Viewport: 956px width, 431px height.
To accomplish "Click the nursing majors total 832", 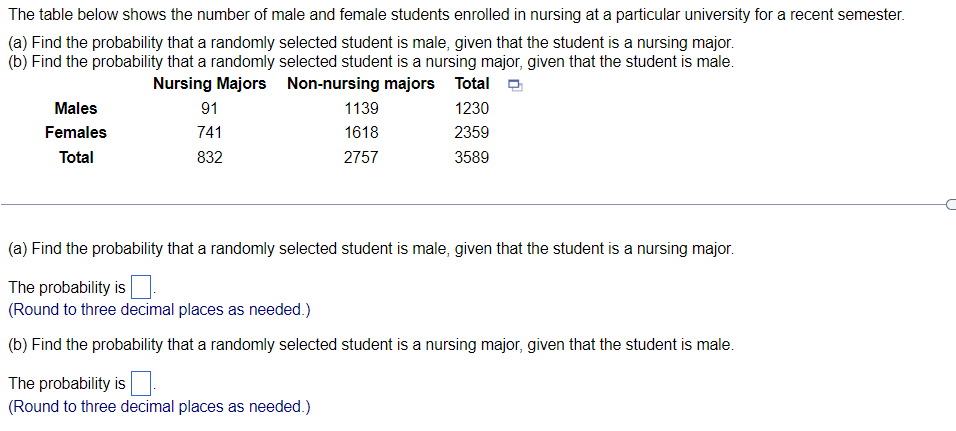I will coord(209,158).
